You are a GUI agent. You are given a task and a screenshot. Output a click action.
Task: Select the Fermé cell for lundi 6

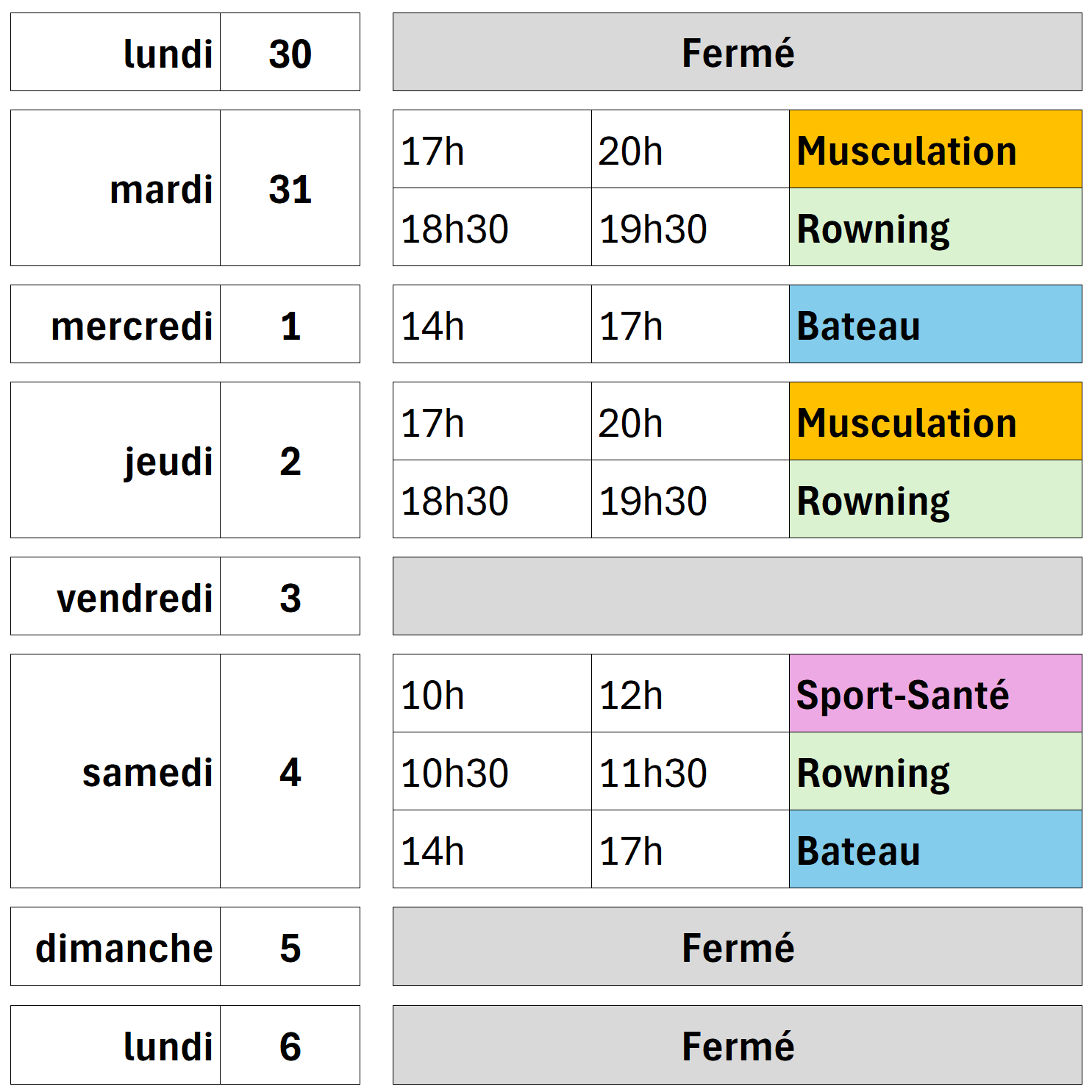click(x=737, y=1045)
